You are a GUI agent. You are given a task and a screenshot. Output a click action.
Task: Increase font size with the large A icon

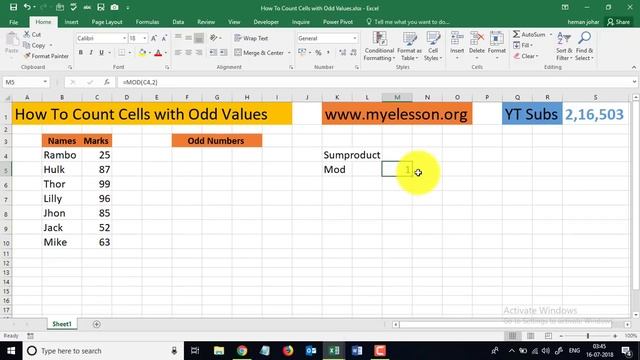tap(154, 38)
